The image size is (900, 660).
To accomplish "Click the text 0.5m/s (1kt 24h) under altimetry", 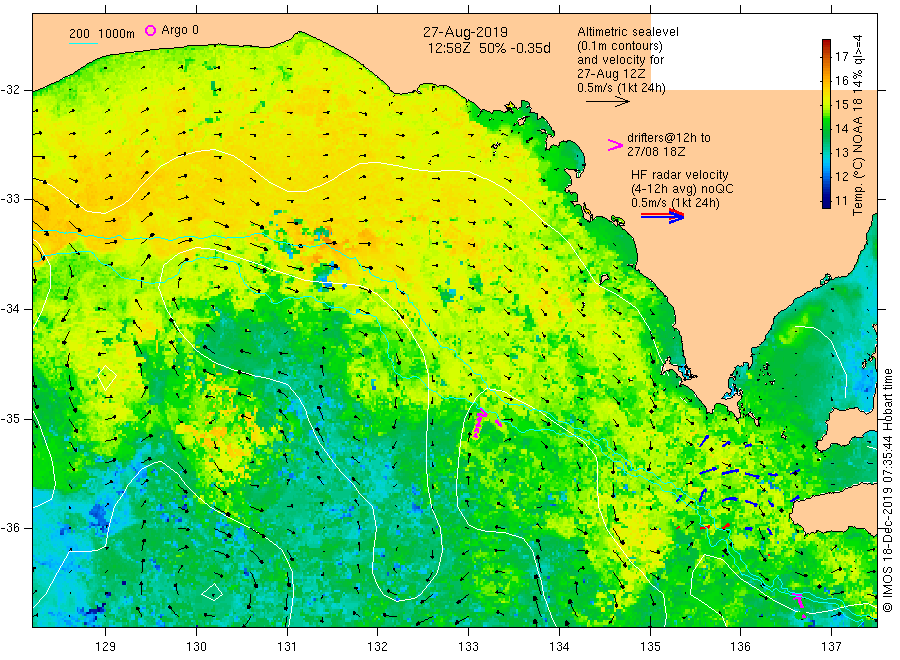I will click(622, 88).
